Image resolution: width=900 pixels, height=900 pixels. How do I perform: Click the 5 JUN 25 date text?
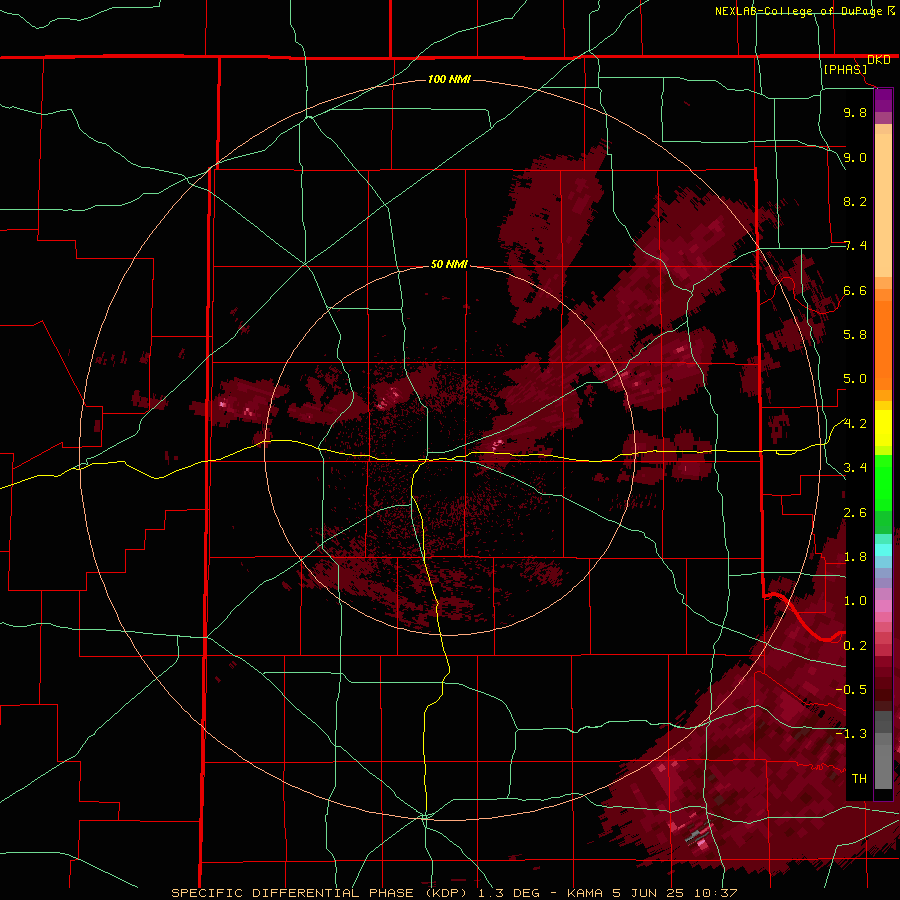point(647,893)
